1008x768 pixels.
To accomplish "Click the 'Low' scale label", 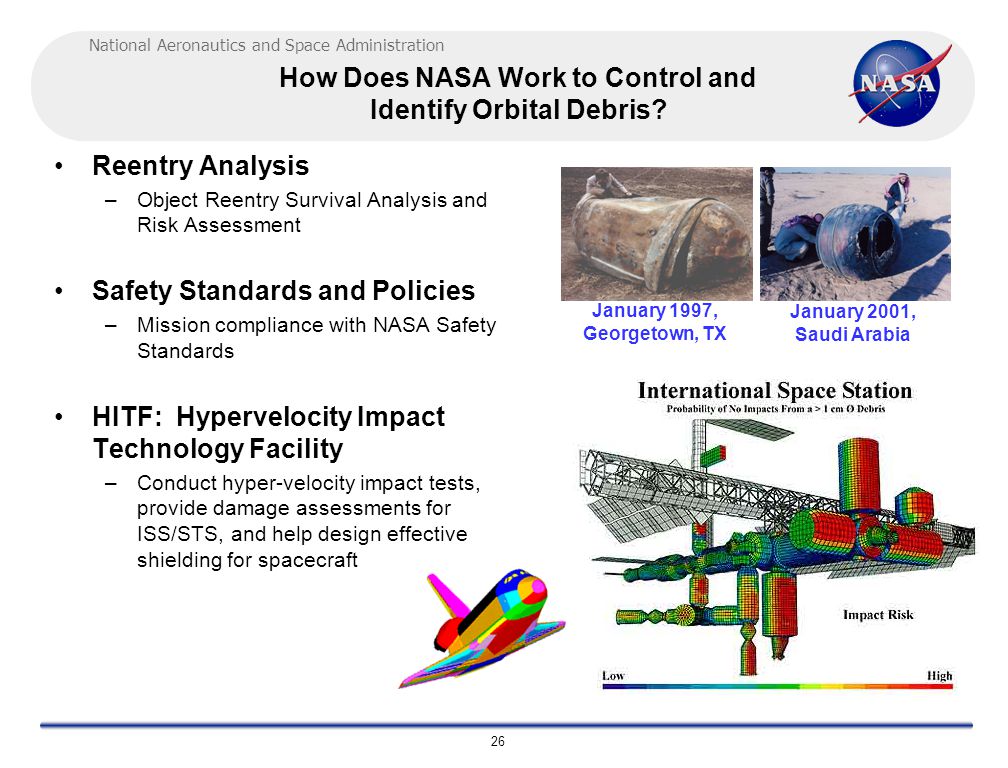I will point(613,675).
